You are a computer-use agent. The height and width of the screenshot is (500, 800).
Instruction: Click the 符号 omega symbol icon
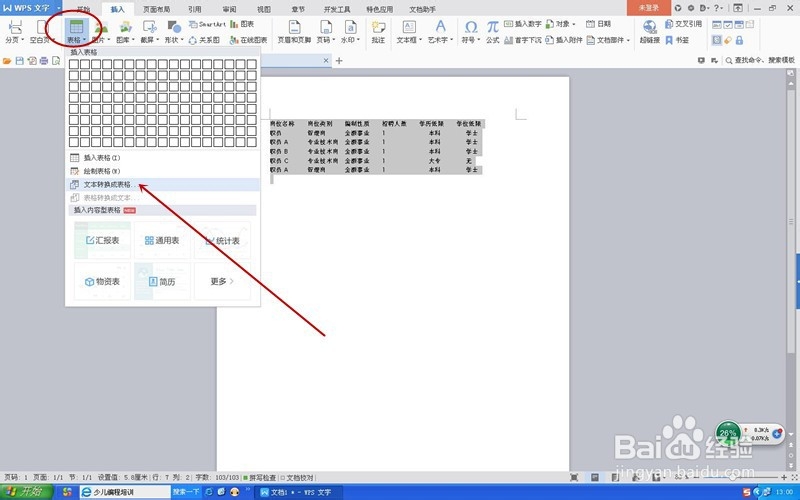[x=471, y=31]
